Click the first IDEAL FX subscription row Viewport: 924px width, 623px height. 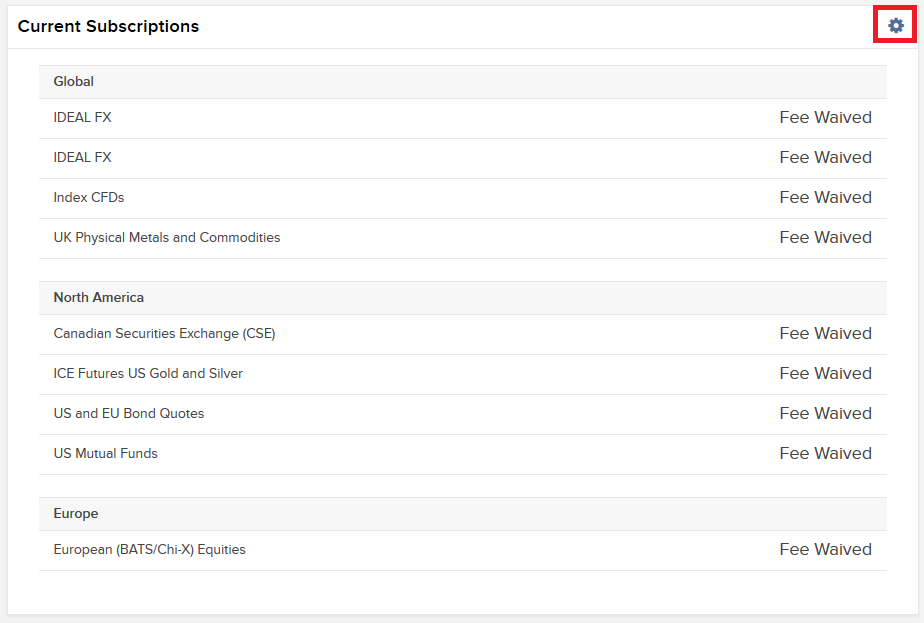83,118
